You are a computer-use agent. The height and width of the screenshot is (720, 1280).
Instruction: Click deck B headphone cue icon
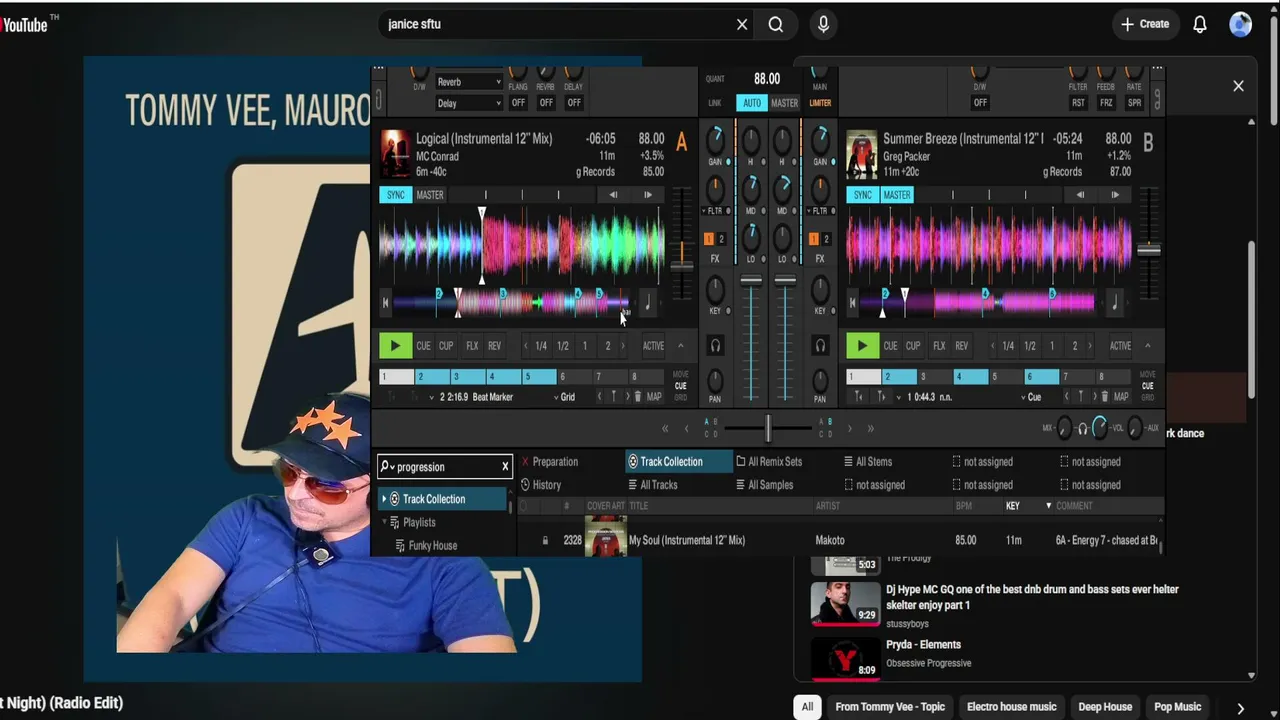click(820, 346)
